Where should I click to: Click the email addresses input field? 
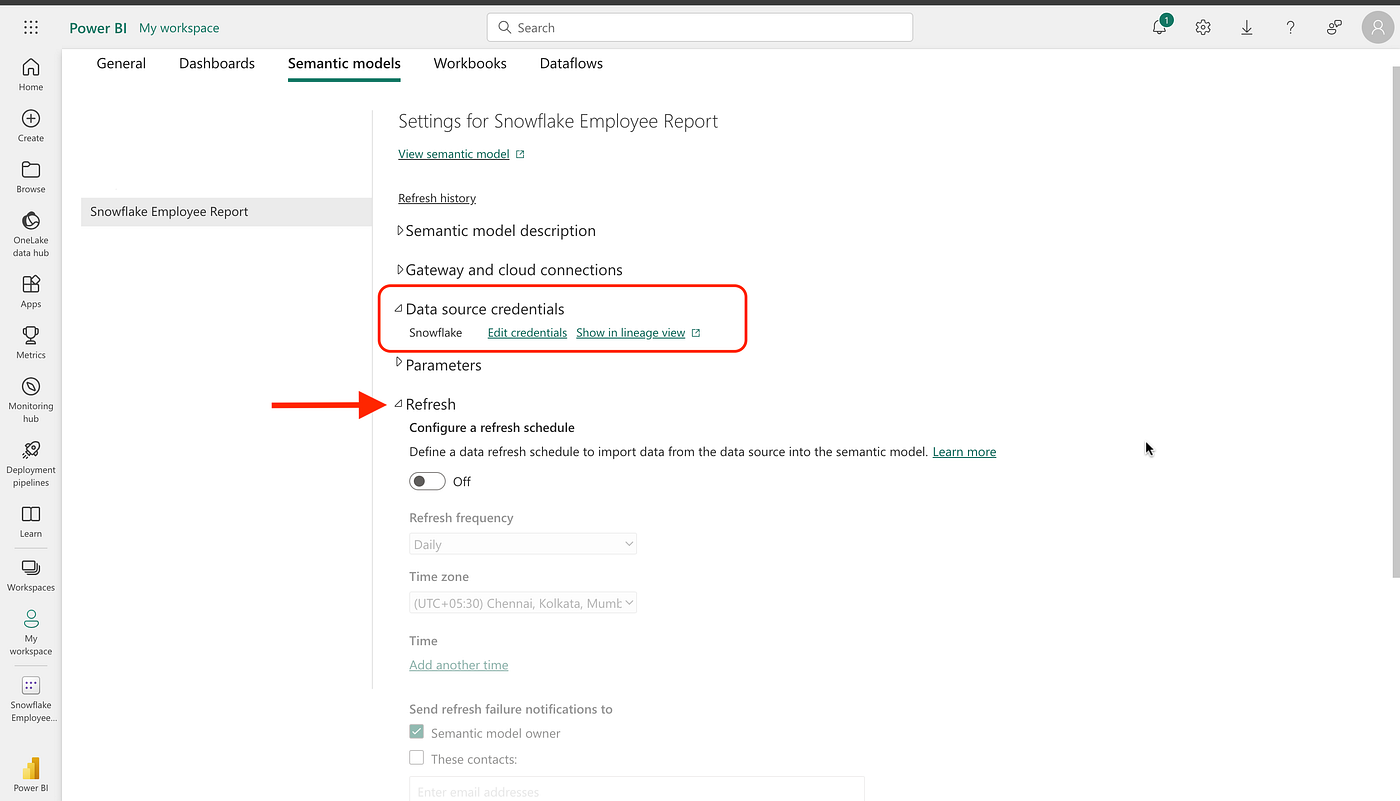[637, 789]
